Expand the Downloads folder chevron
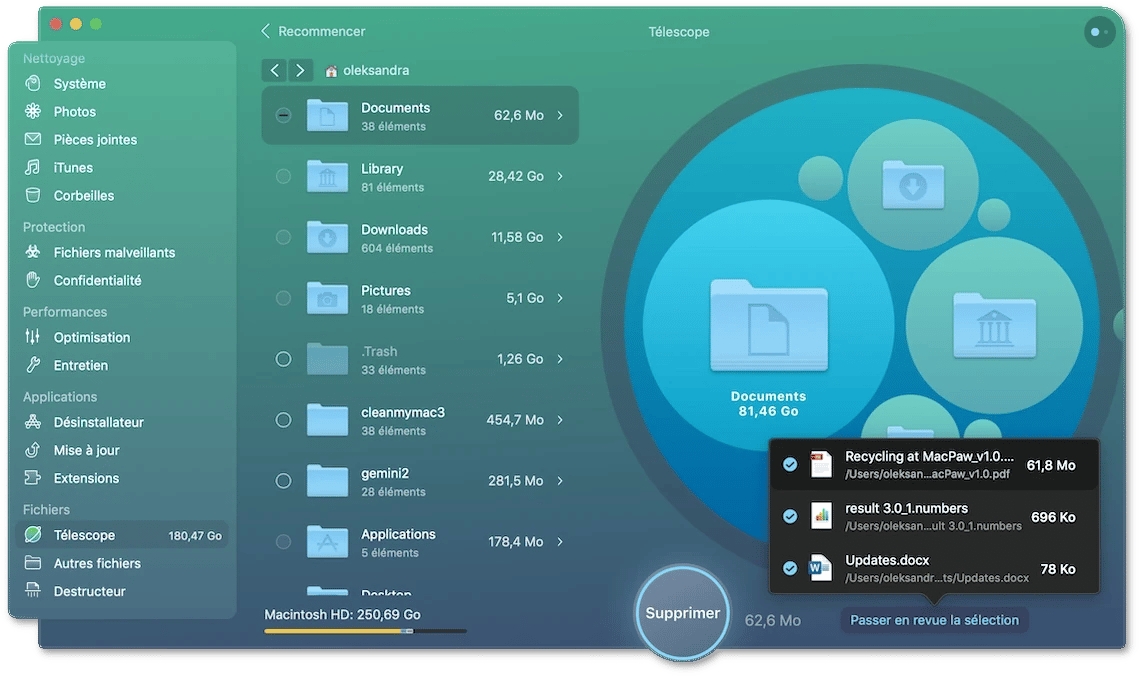Viewport: 1139px width, 677px height. pos(560,237)
